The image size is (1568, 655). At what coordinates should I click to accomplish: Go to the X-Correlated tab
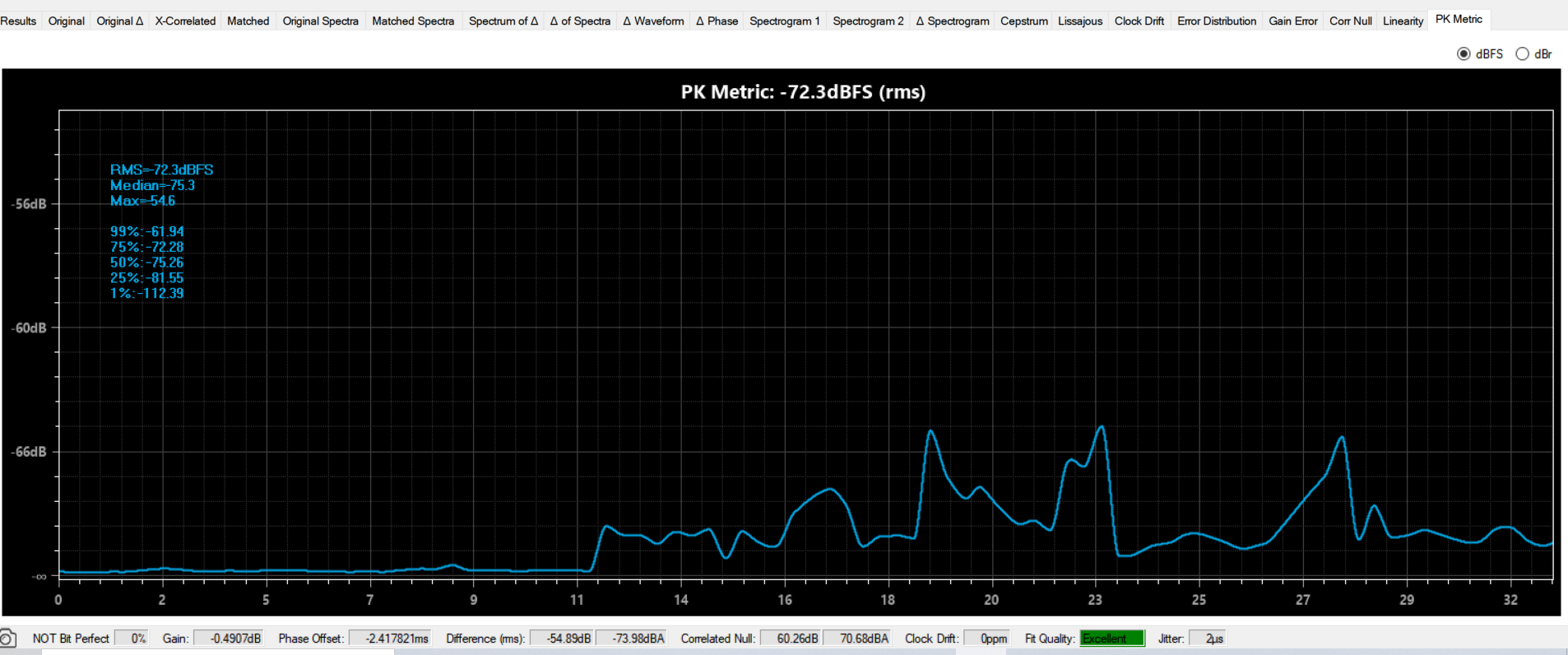185,21
